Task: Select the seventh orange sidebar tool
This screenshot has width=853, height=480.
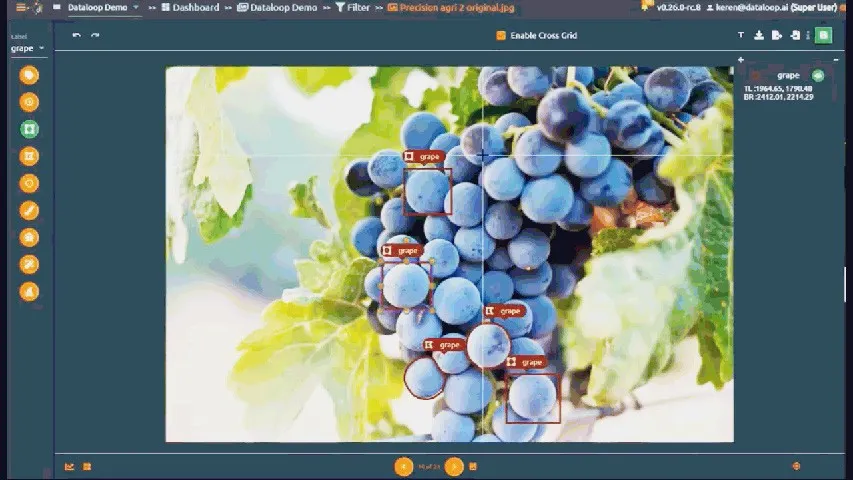Action: [29, 238]
